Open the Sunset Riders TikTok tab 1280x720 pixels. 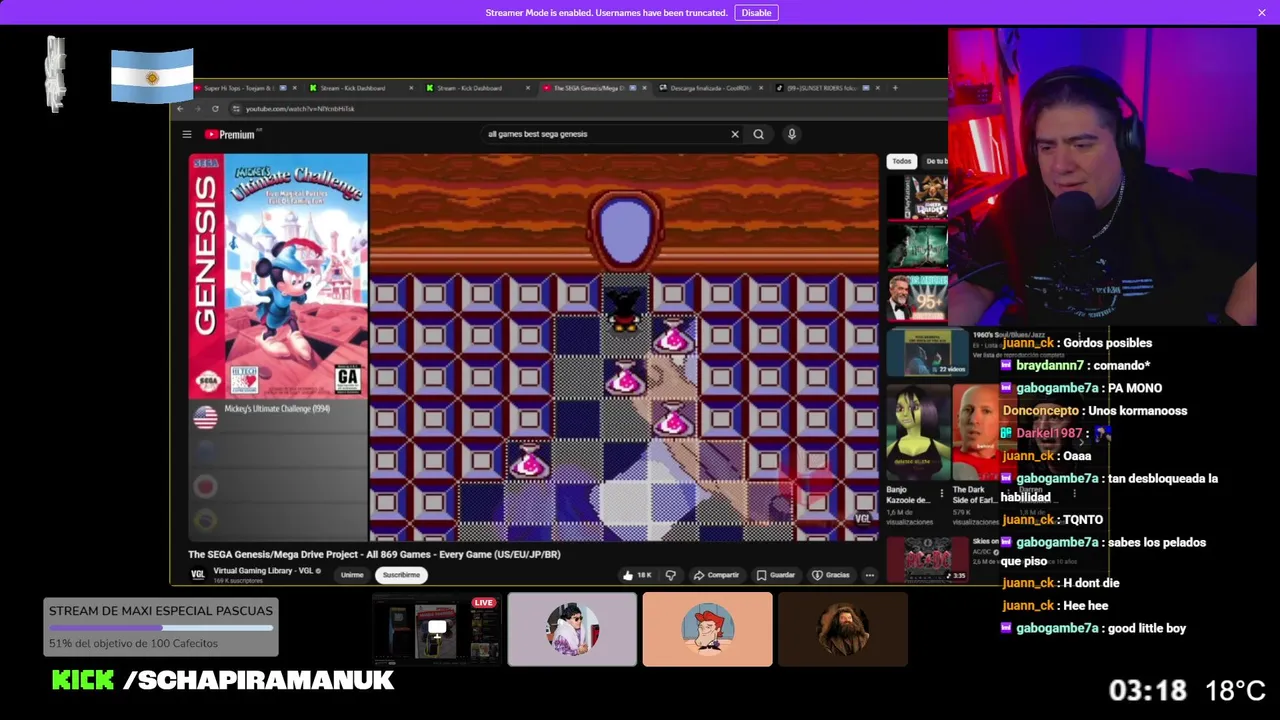coord(826,88)
